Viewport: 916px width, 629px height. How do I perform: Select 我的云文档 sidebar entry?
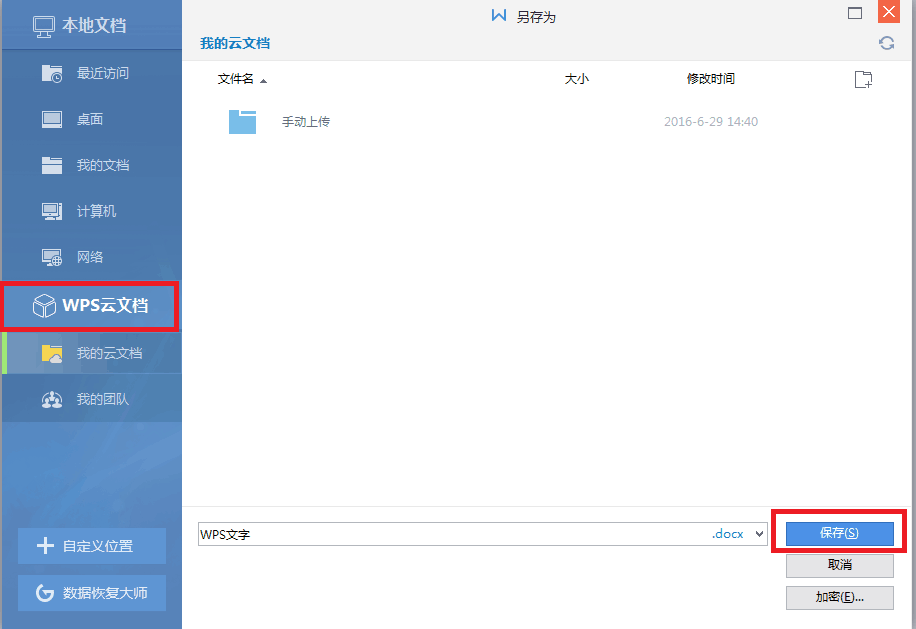(92, 353)
